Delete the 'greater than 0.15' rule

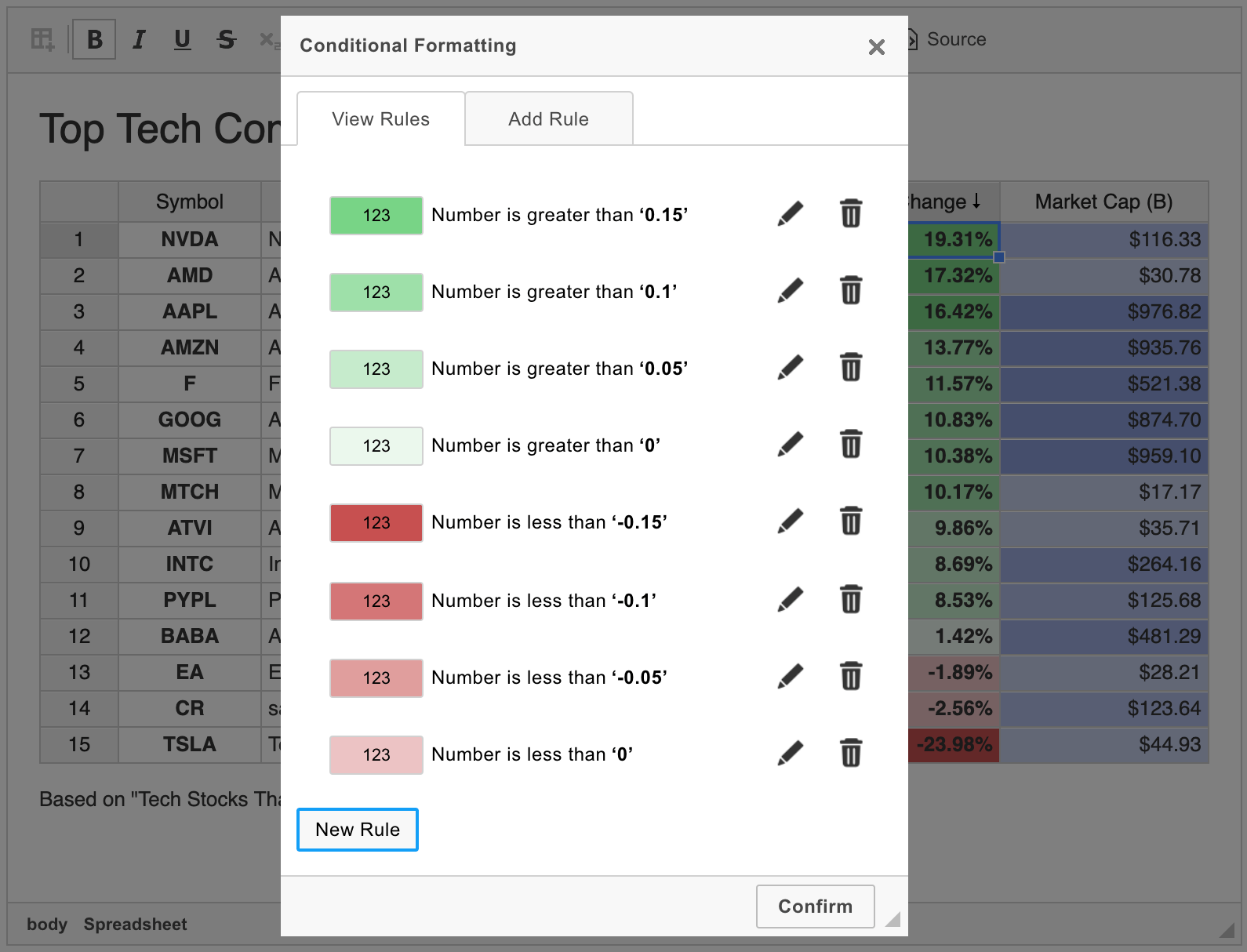851,213
